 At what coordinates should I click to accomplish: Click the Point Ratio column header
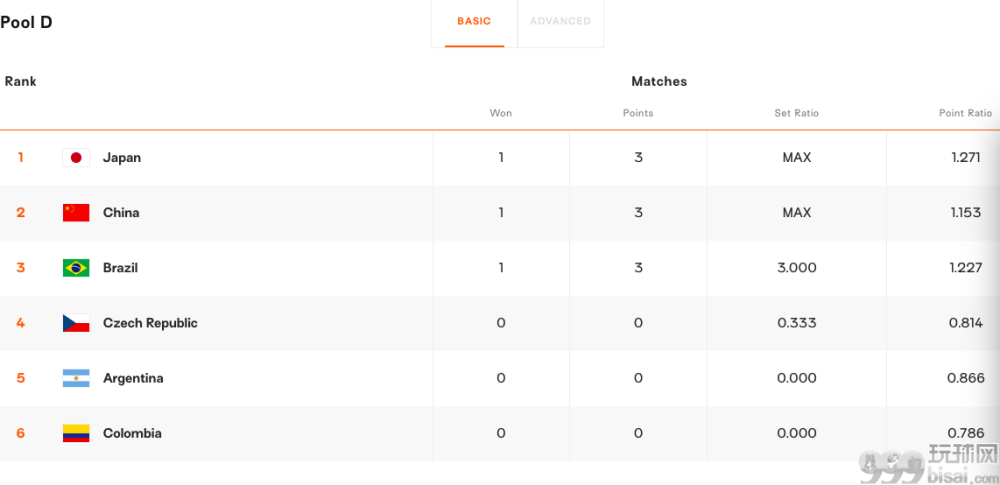pyautogui.click(x=966, y=113)
